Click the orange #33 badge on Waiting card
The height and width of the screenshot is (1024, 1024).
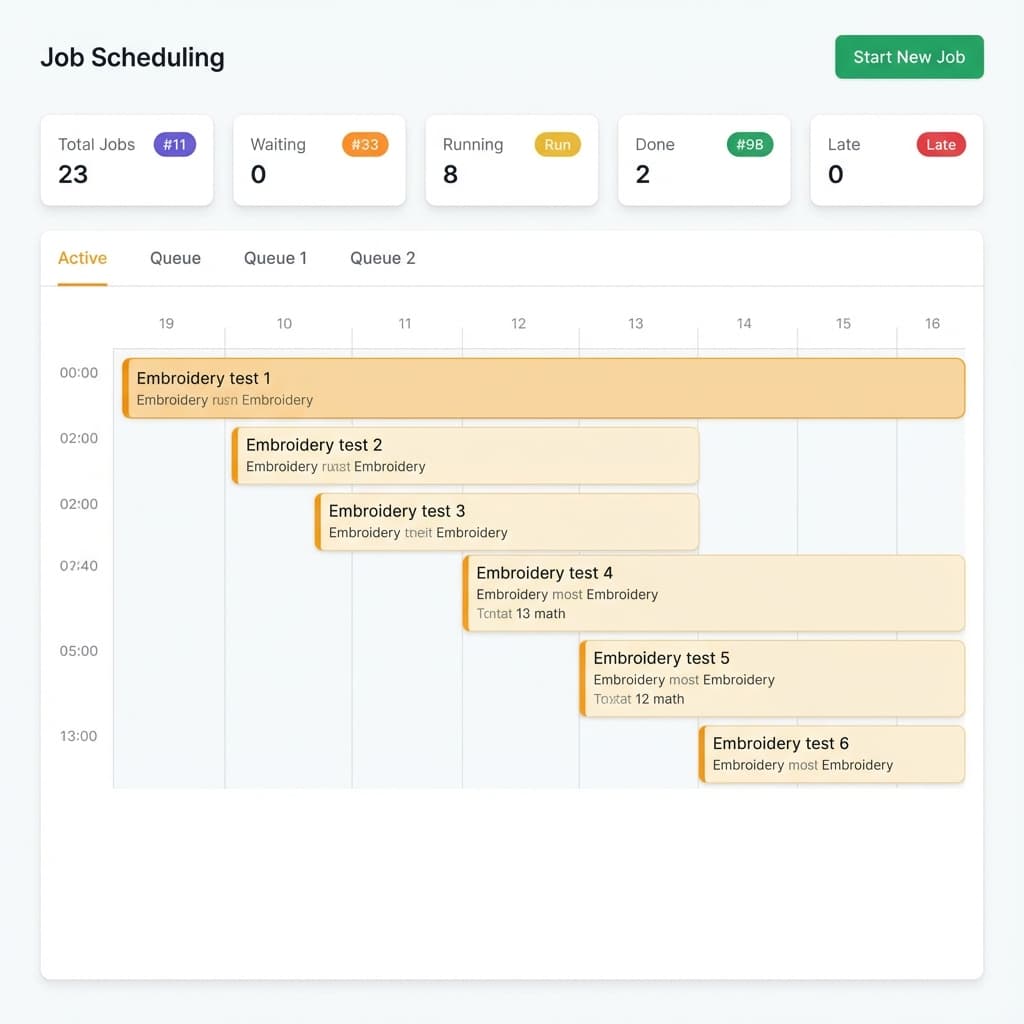tap(364, 144)
